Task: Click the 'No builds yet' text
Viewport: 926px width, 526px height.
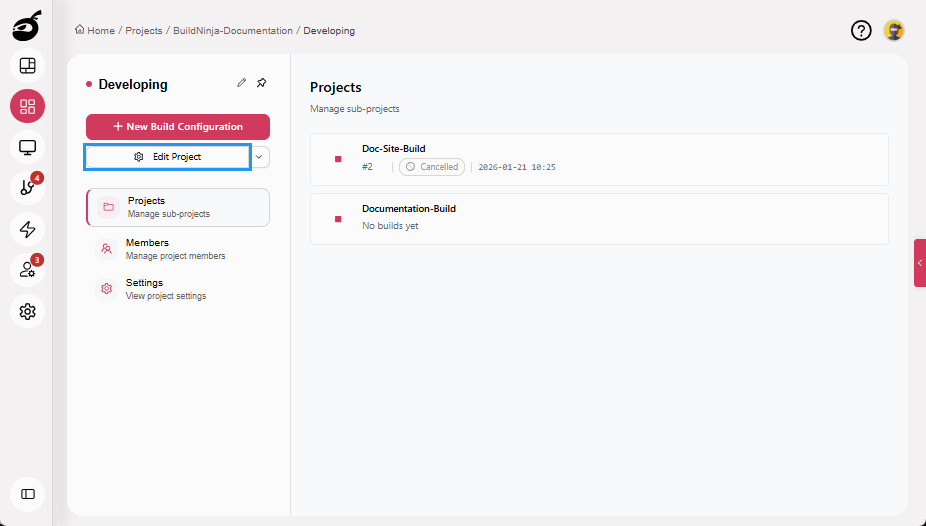Action: (390, 226)
